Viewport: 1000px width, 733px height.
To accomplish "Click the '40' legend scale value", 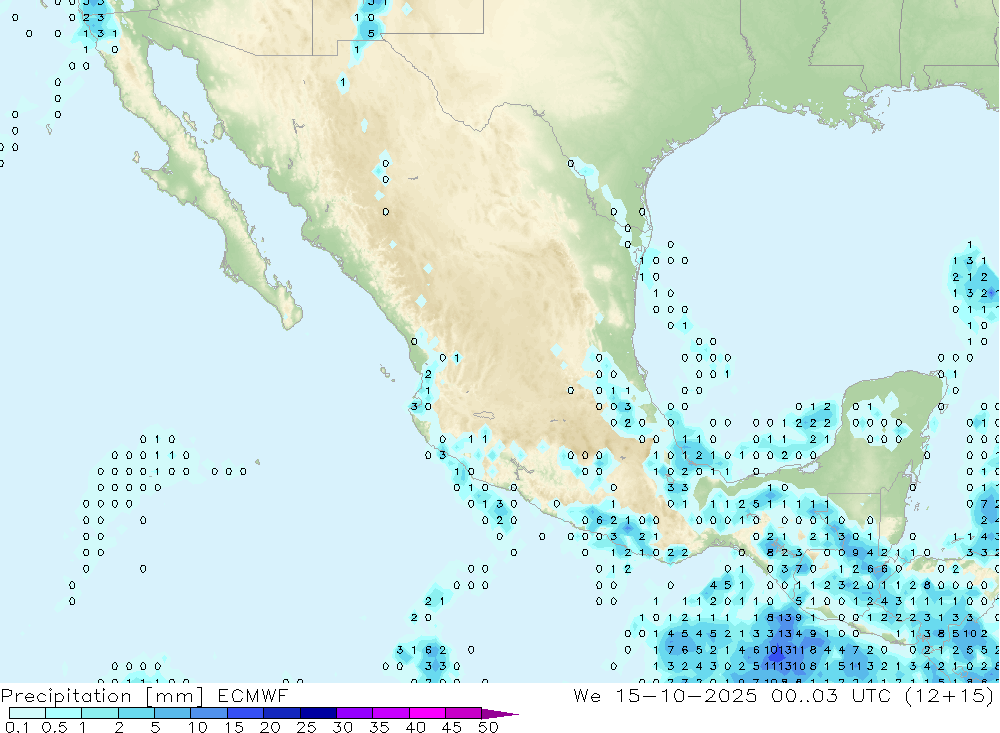I will pos(415,727).
